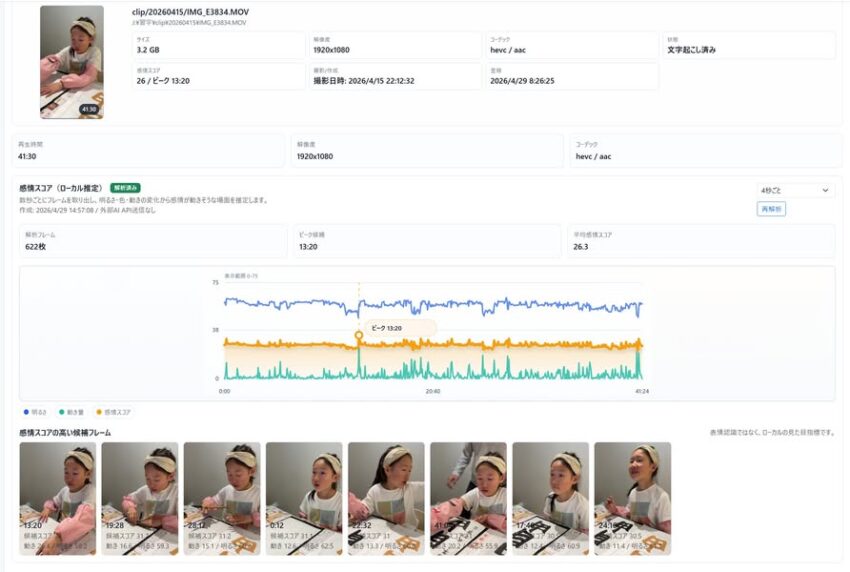Click the green 解析済み status badge
This screenshot has height=572, width=850.
(x=125, y=188)
